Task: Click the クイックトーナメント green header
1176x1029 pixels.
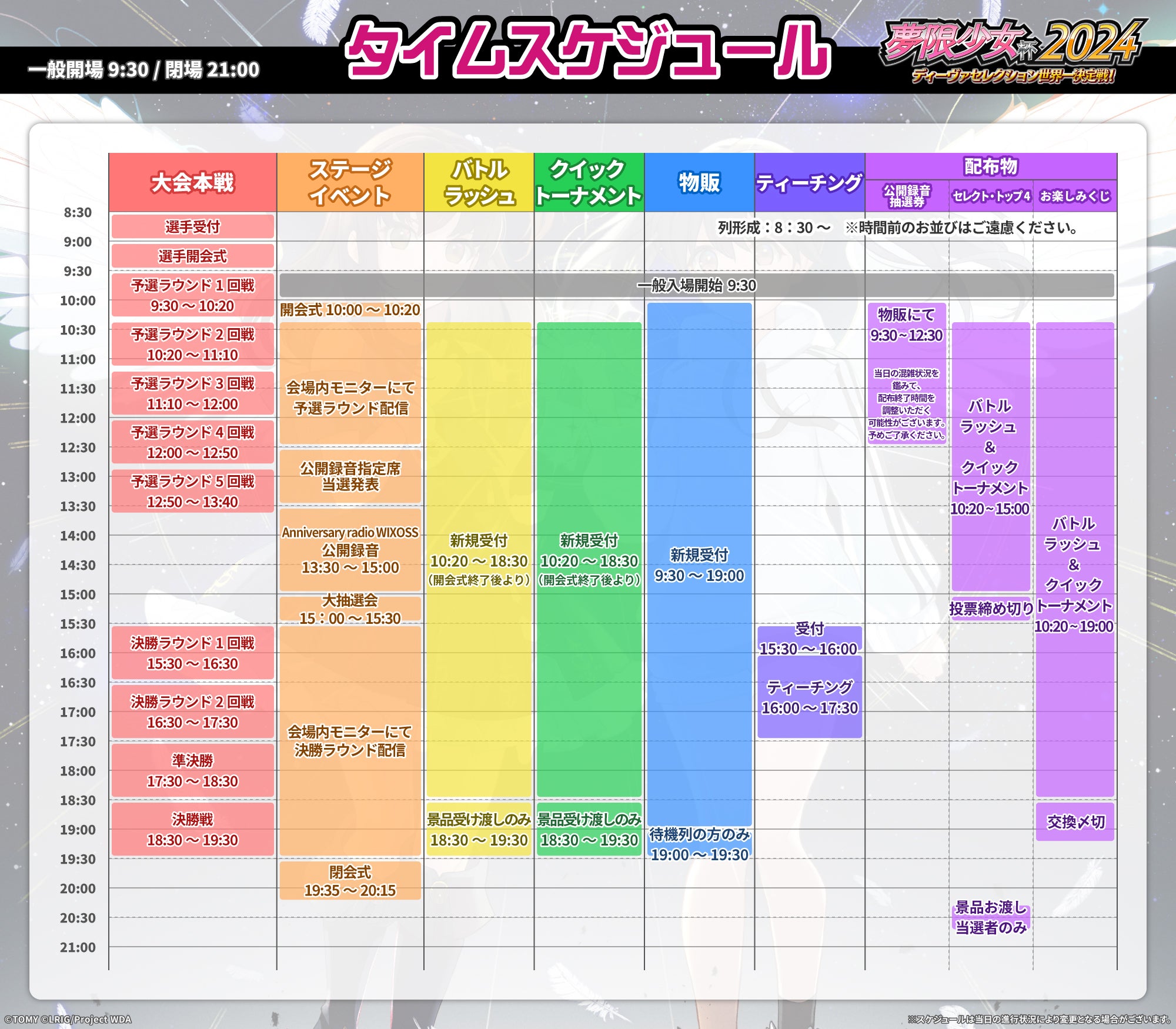Action: pyautogui.click(x=589, y=182)
